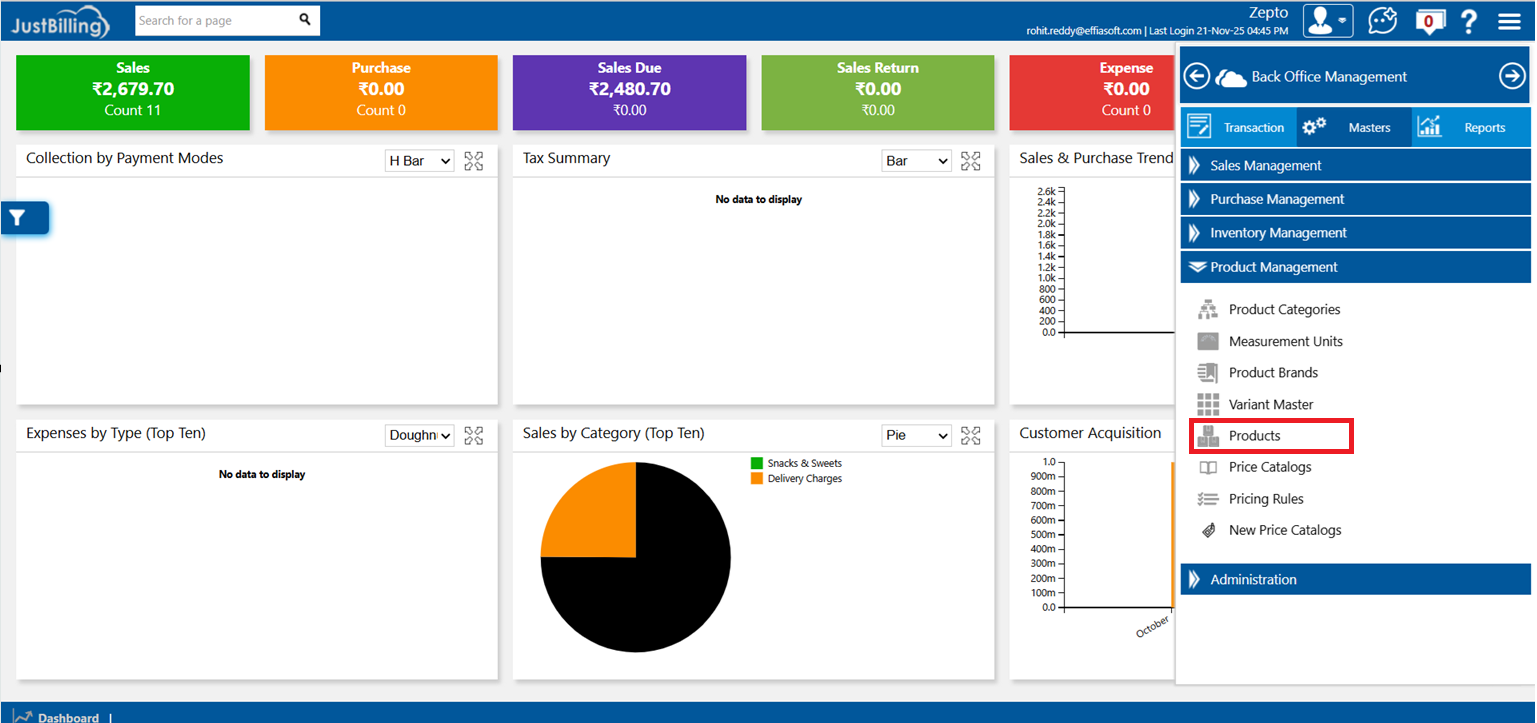
Task: Open the Products menu item
Action: click(x=1254, y=436)
